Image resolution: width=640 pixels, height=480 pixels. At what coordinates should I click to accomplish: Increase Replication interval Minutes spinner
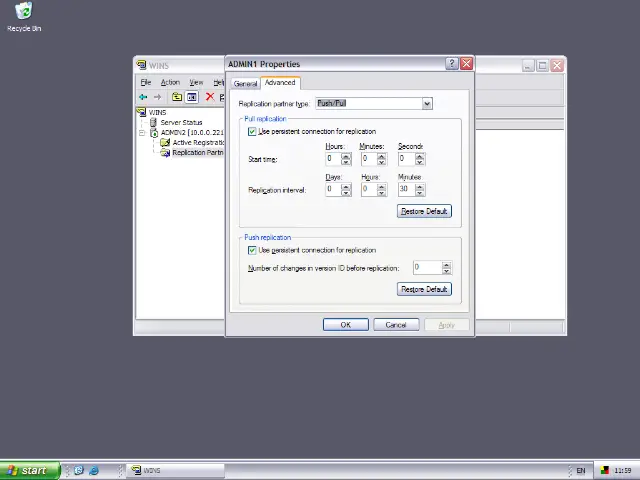click(420, 187)
